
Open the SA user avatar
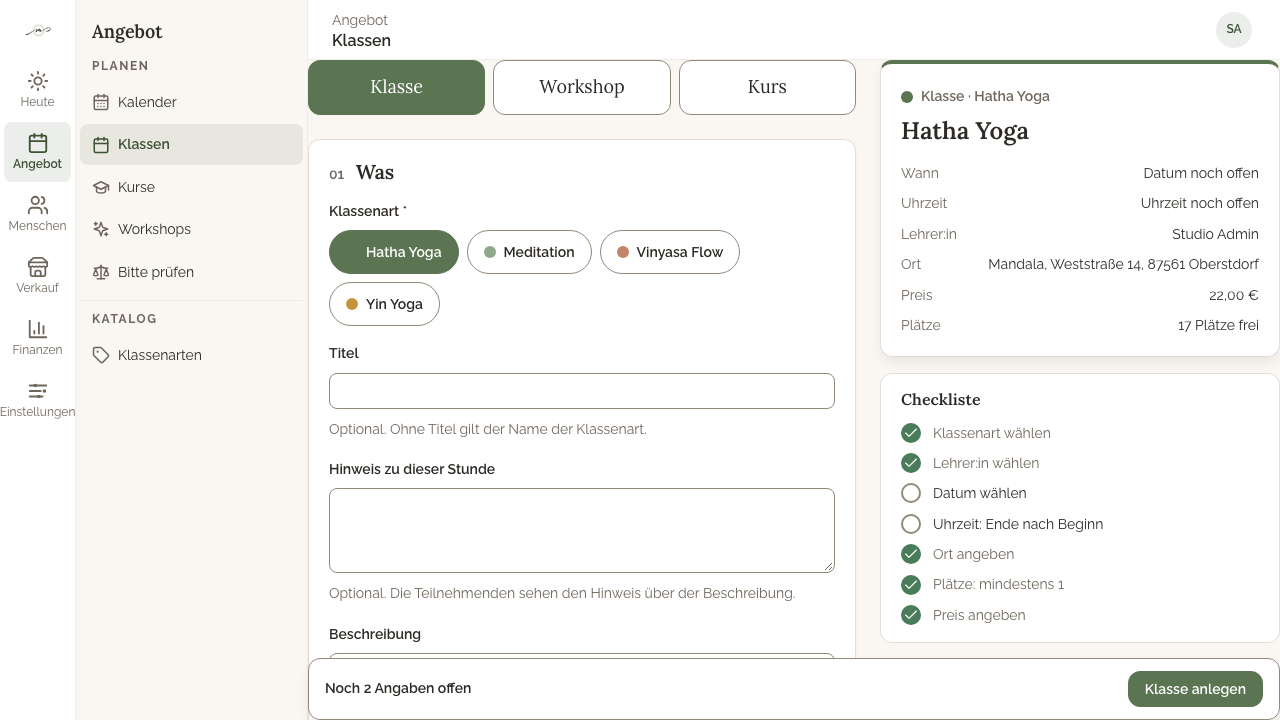[1234, 29]
